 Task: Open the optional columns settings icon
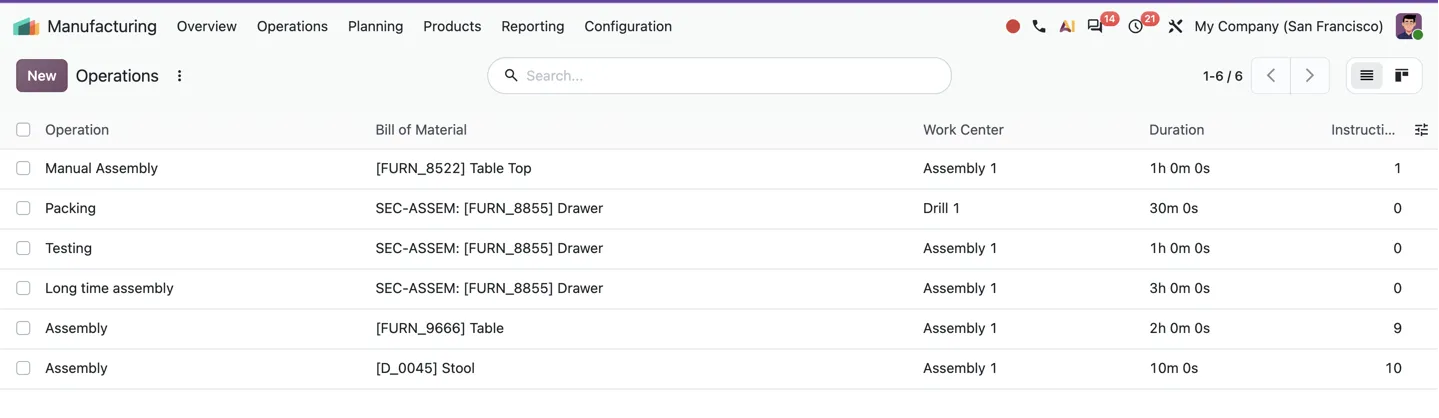click(1421, 130)
